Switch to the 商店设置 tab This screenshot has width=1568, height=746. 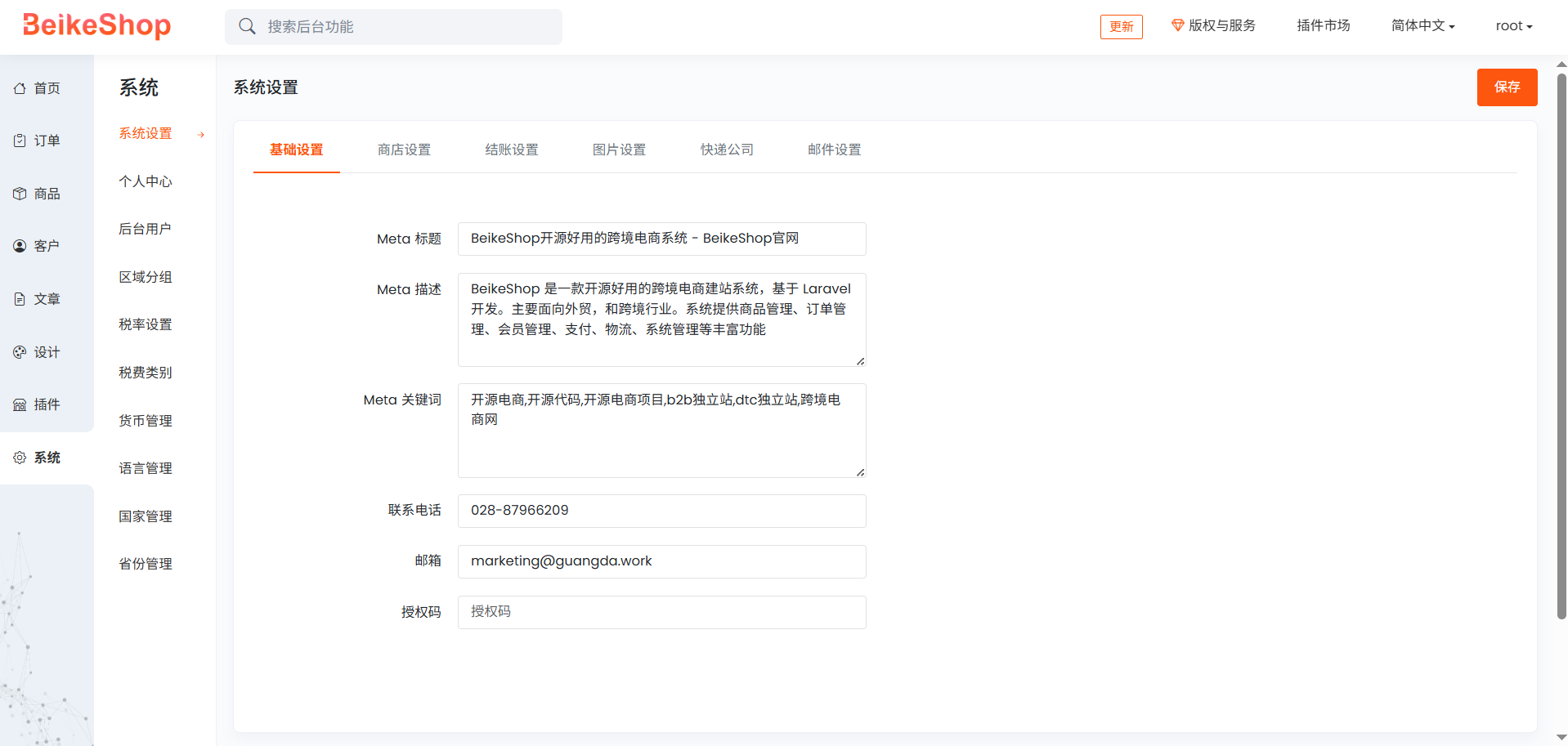click(x=404, y=150)
